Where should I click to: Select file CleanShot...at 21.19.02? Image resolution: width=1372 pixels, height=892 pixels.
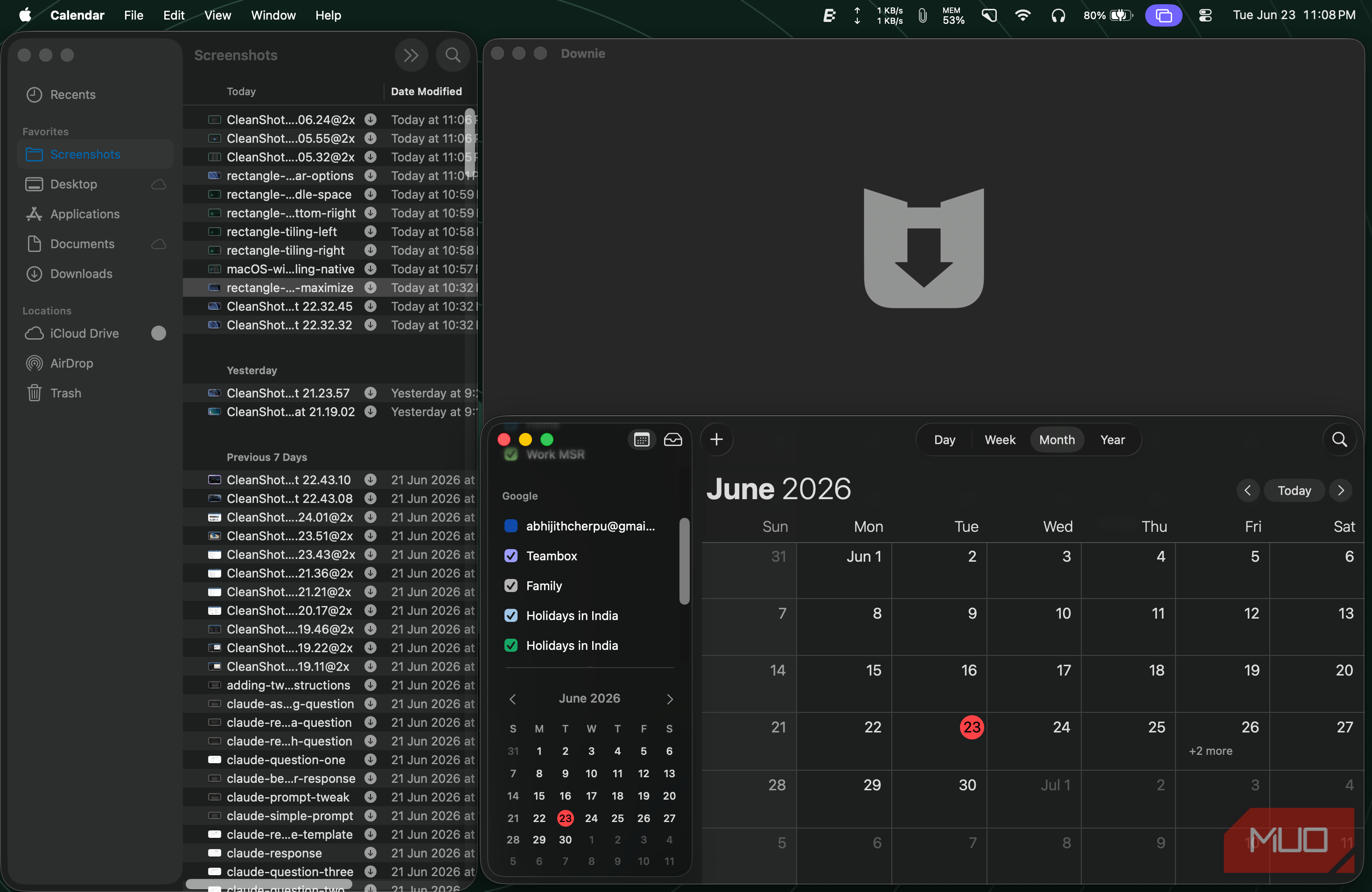[x=330, y=412]
